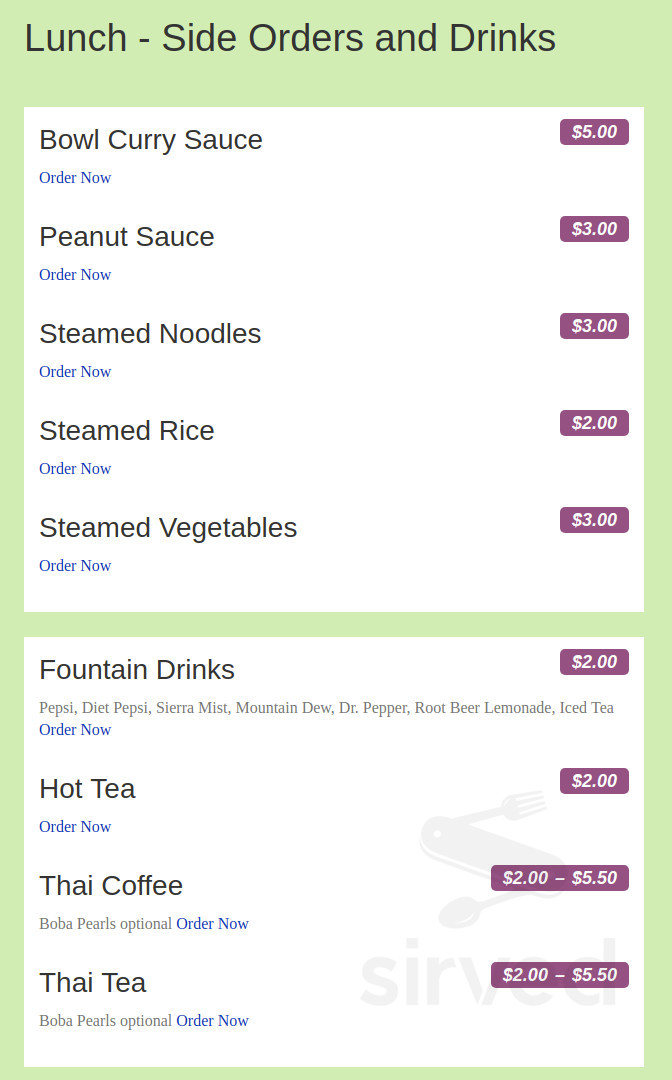Select the $2.00–$5.50 price range for Thai Coffee
This screenshot has width=672, height=1080.
pos(560,877)
